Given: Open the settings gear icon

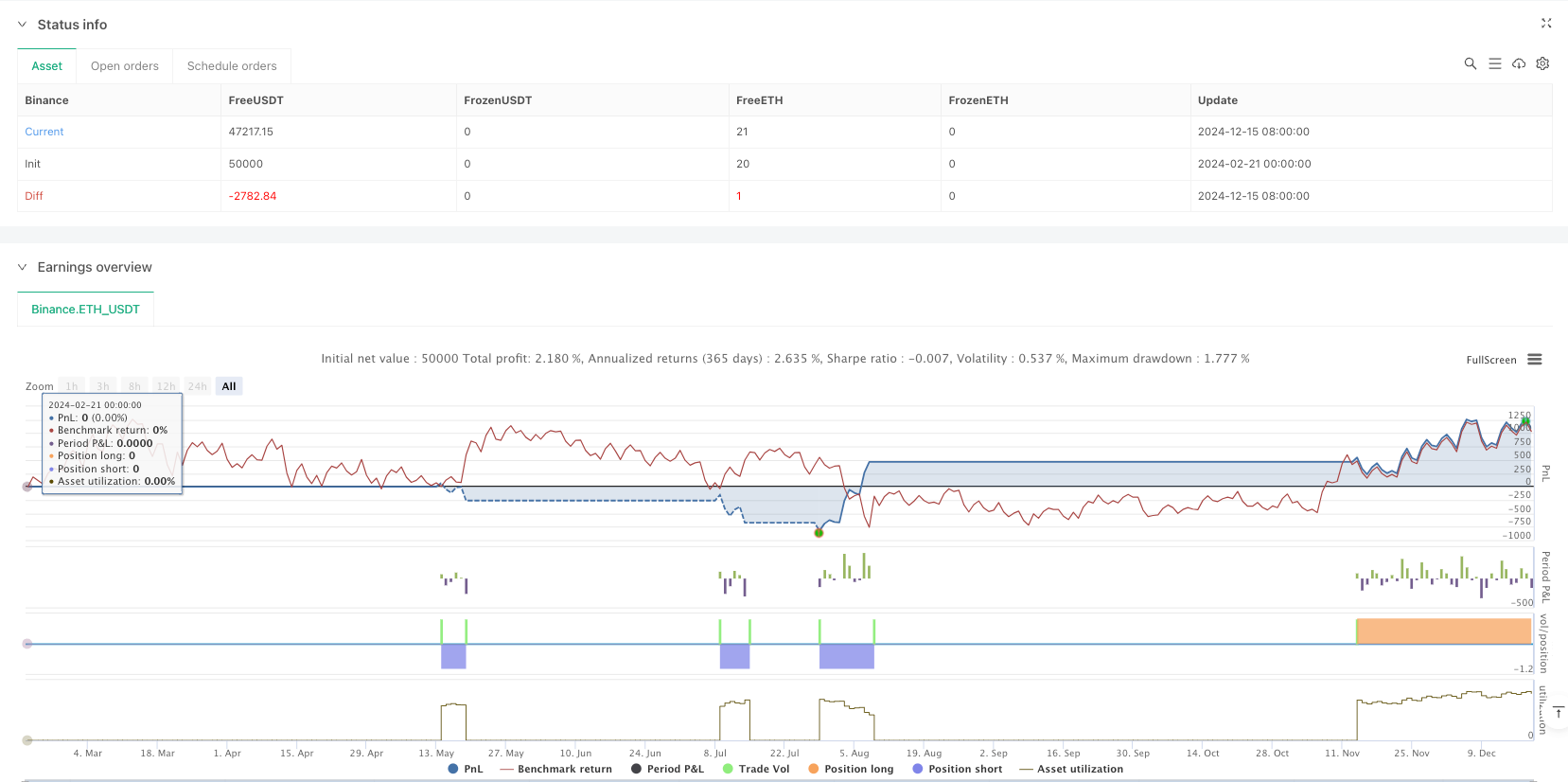Looking at the screenshot, I should pyautogui.click(x=1542, y=63).
